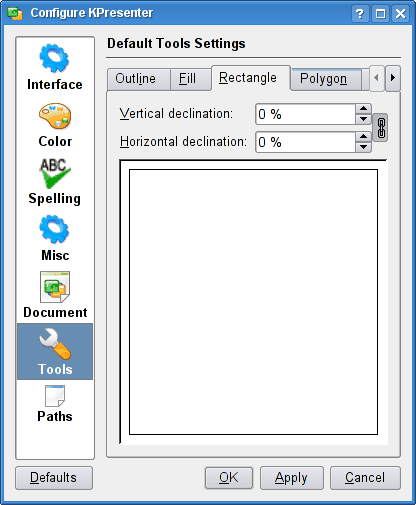
Task: Decrease Vertical declination with down arrow
Action: (x=363, y=119)
